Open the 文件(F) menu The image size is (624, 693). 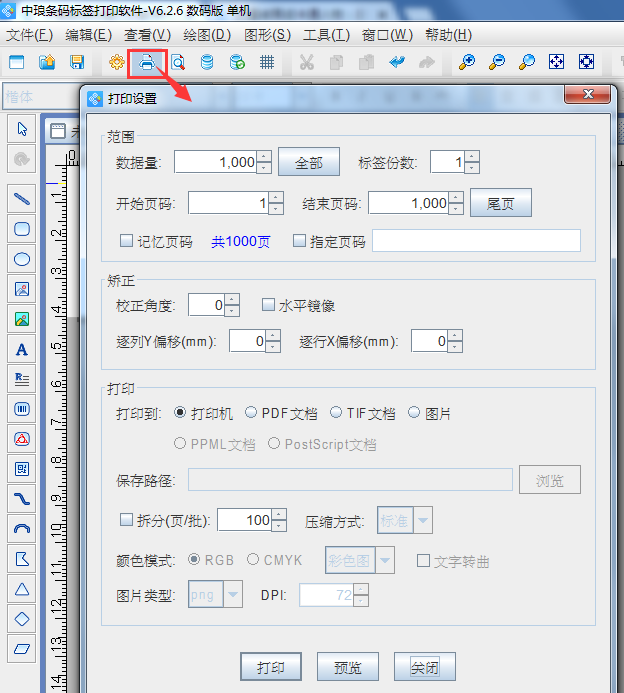pyautogui.click(x=30, y=35)
